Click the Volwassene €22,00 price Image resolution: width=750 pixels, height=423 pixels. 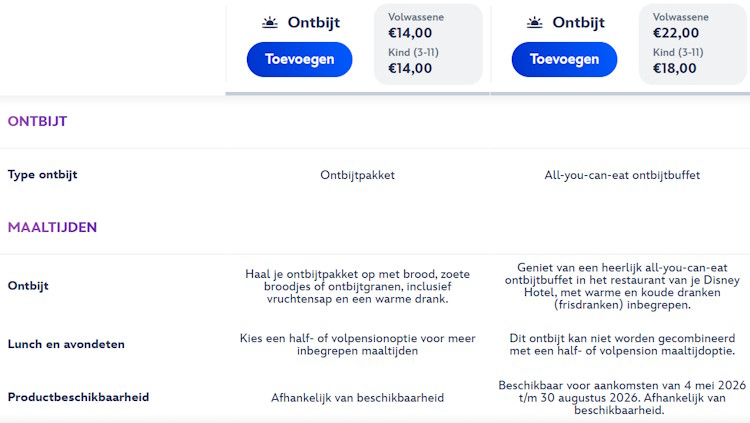click(x=675, y=33)
